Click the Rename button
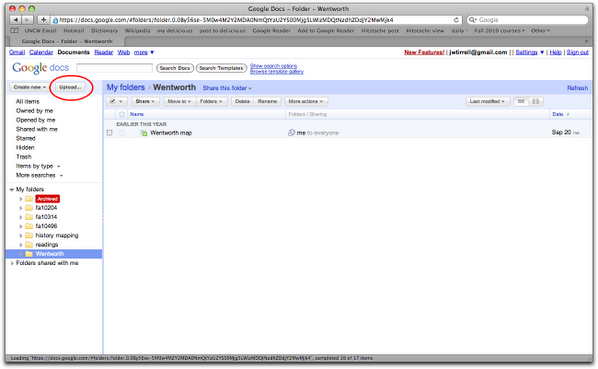The height and width of the screenshot is (369, 598). point(267,101)
